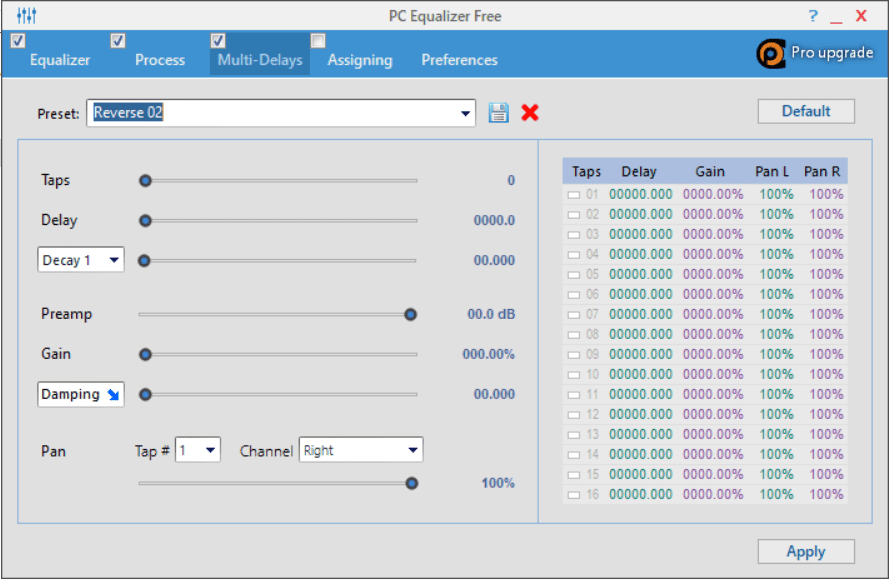
Task: Click the Gain value 000.00%
Action: 488,354
